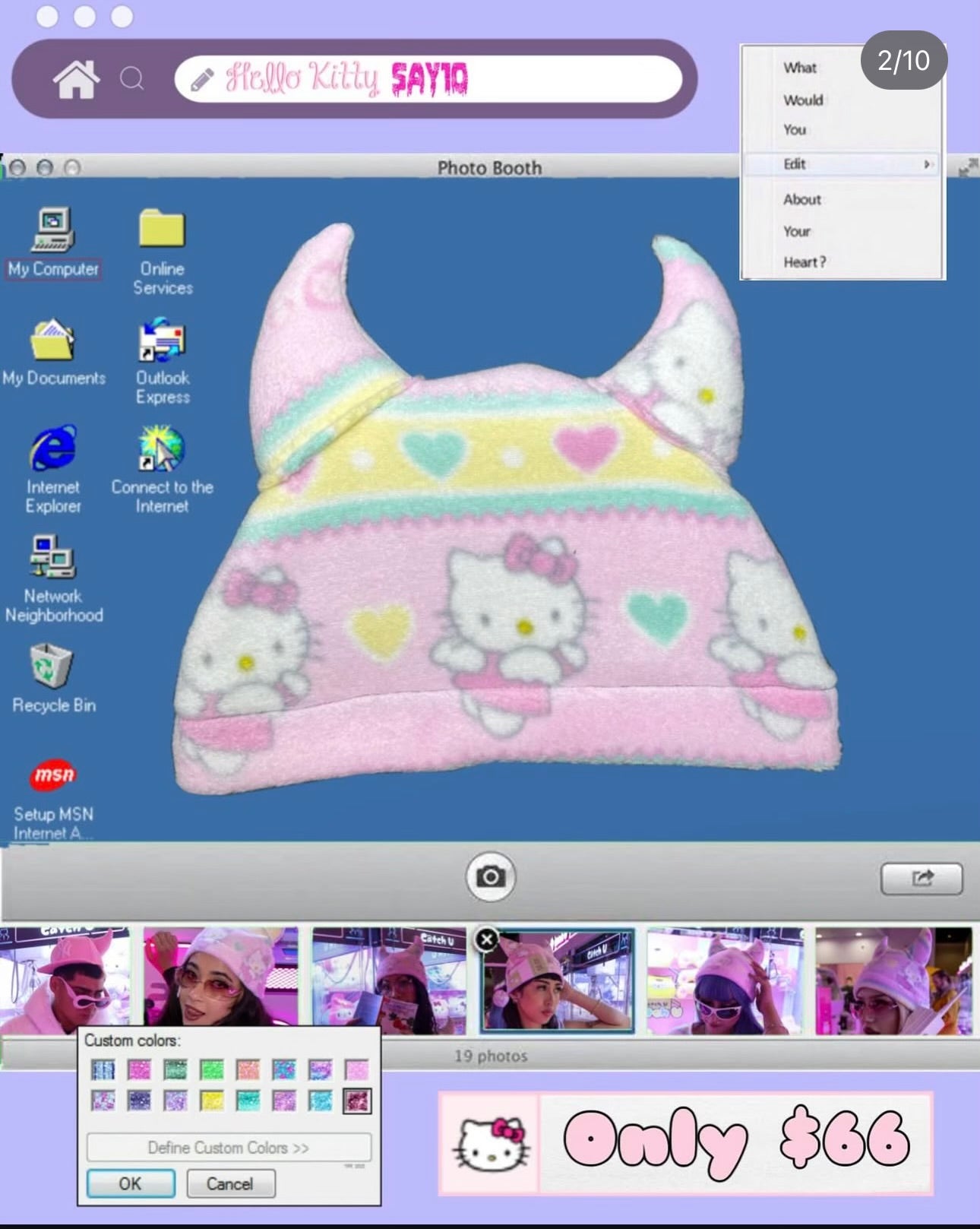Open the Online Services folder icon
Screen dimensions: 980x1229
tap(163, 252)
